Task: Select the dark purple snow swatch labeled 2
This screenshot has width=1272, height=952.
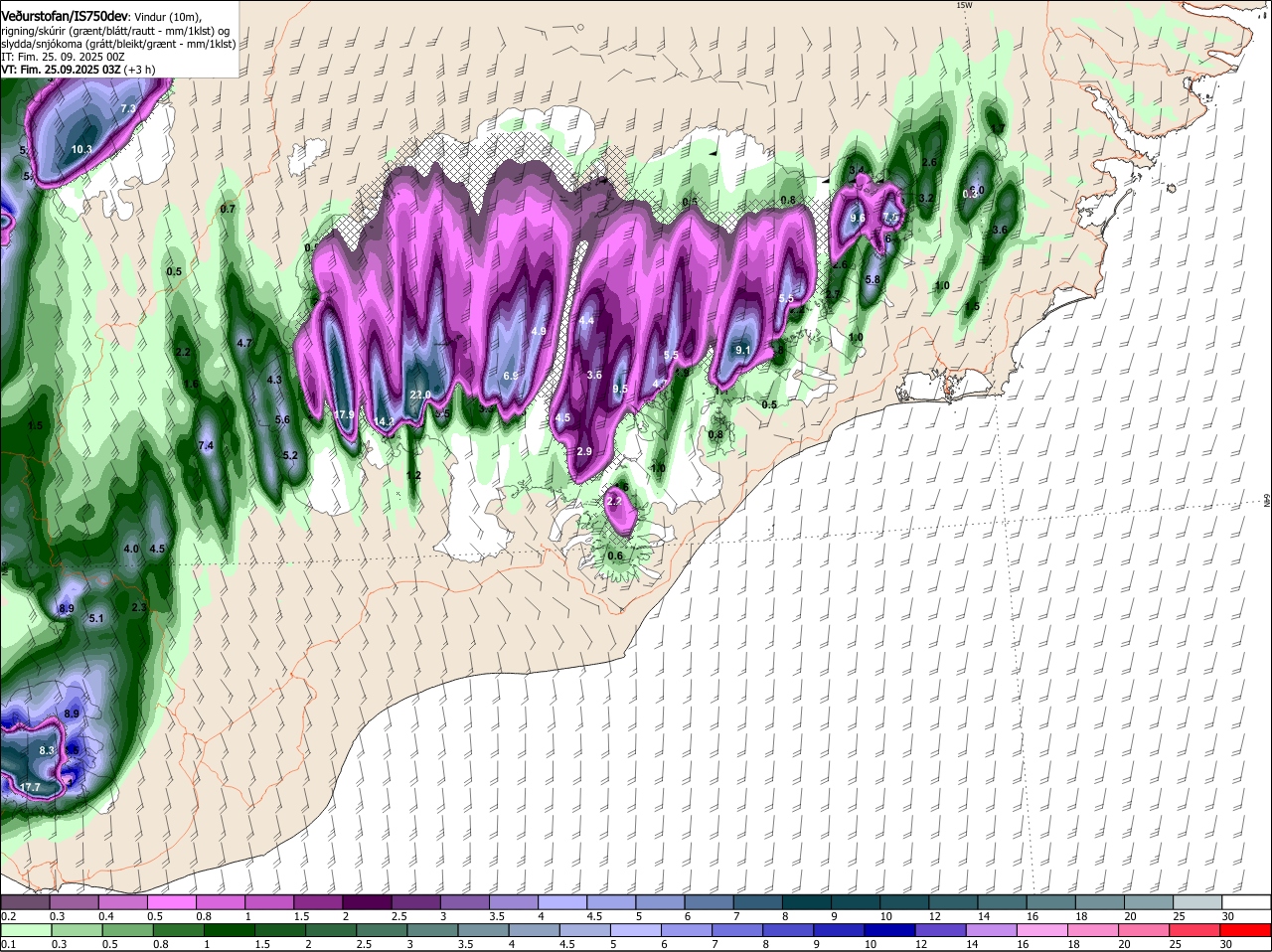Action: tap(367, 901)
